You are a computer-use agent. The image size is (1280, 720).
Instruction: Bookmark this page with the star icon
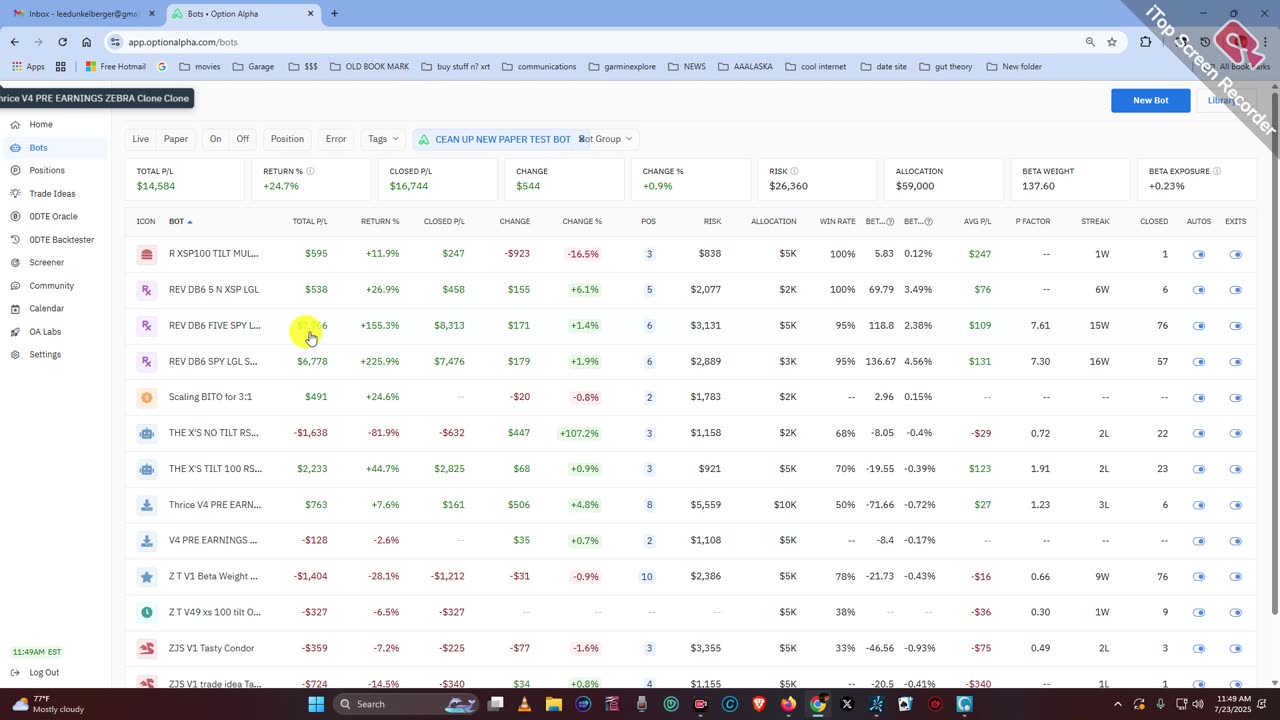(x=1112, y=42)
